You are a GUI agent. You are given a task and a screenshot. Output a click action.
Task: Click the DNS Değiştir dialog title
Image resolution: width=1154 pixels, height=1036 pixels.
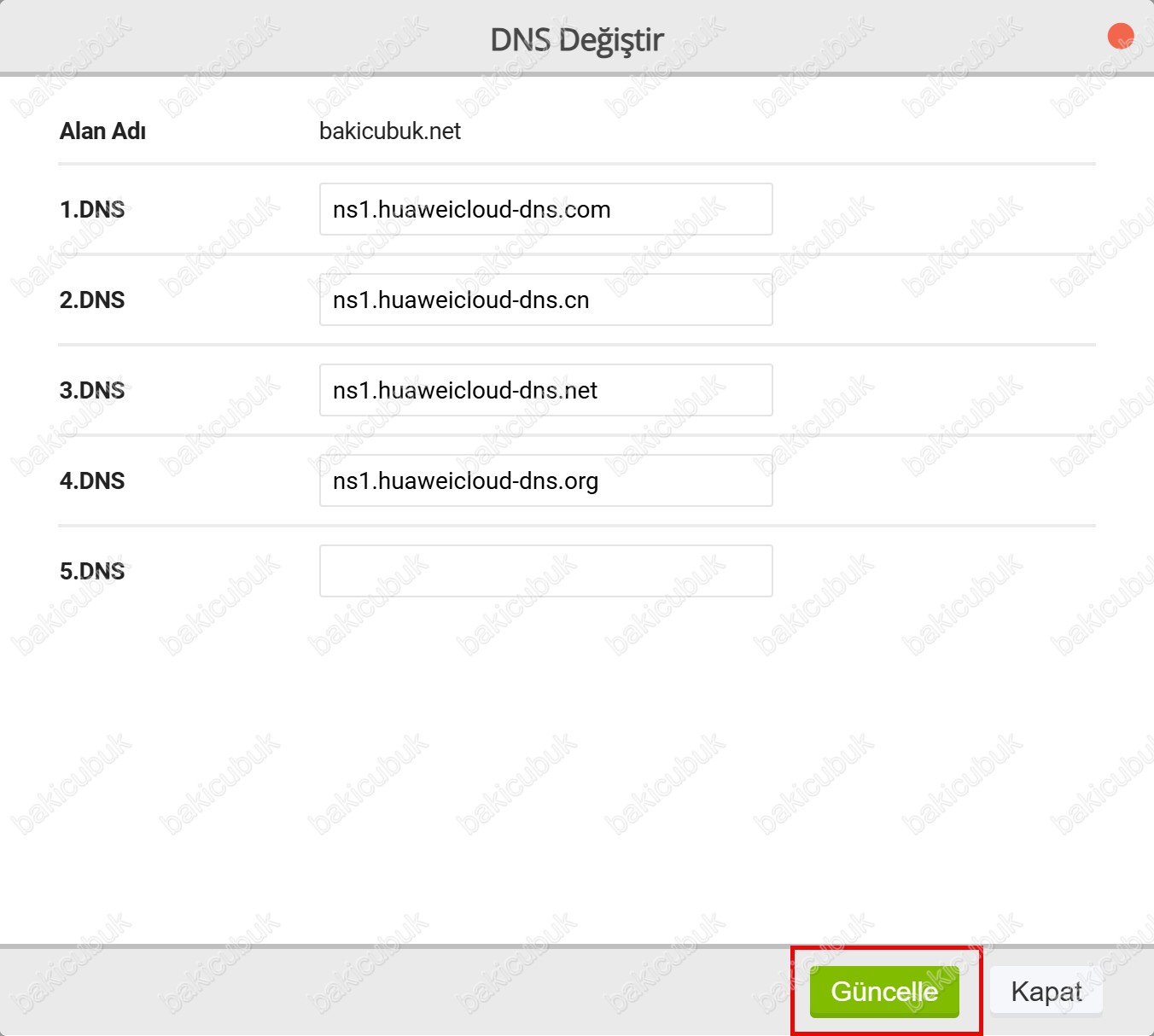(x=577, y=39)
